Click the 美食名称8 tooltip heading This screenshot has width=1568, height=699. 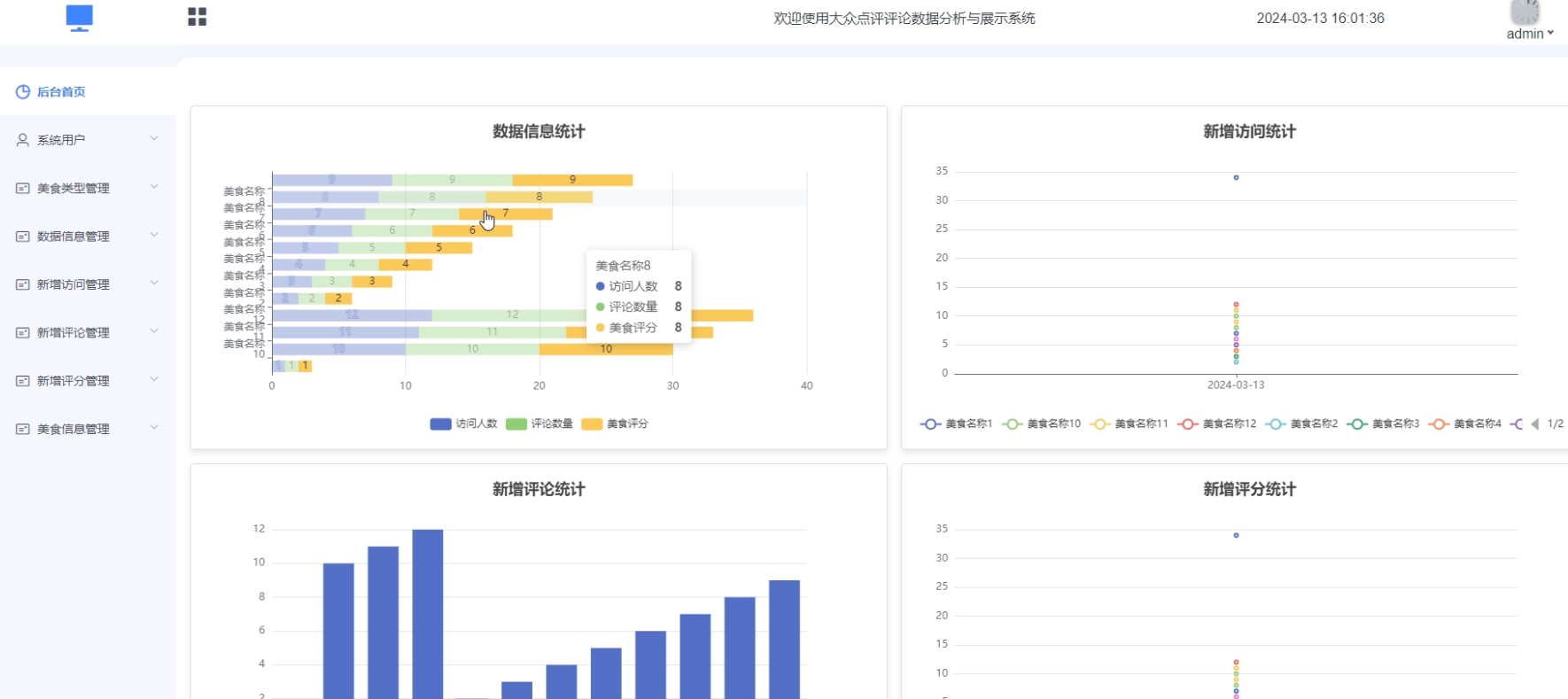[x=623, y=265]
